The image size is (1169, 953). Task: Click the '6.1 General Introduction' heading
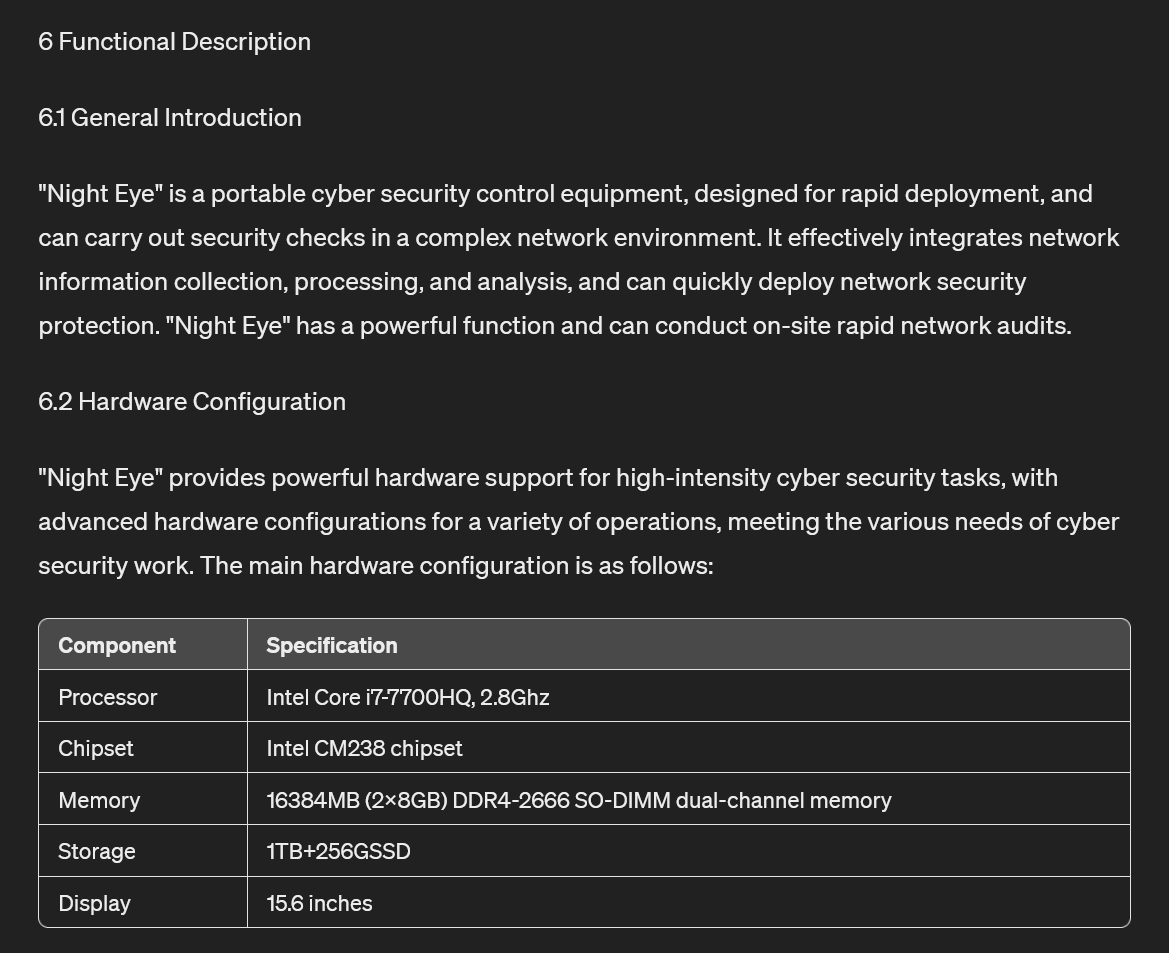coord(170,118)
